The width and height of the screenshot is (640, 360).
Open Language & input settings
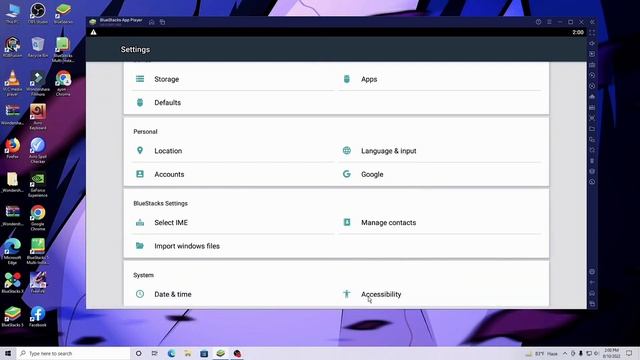tap(440, 151)
